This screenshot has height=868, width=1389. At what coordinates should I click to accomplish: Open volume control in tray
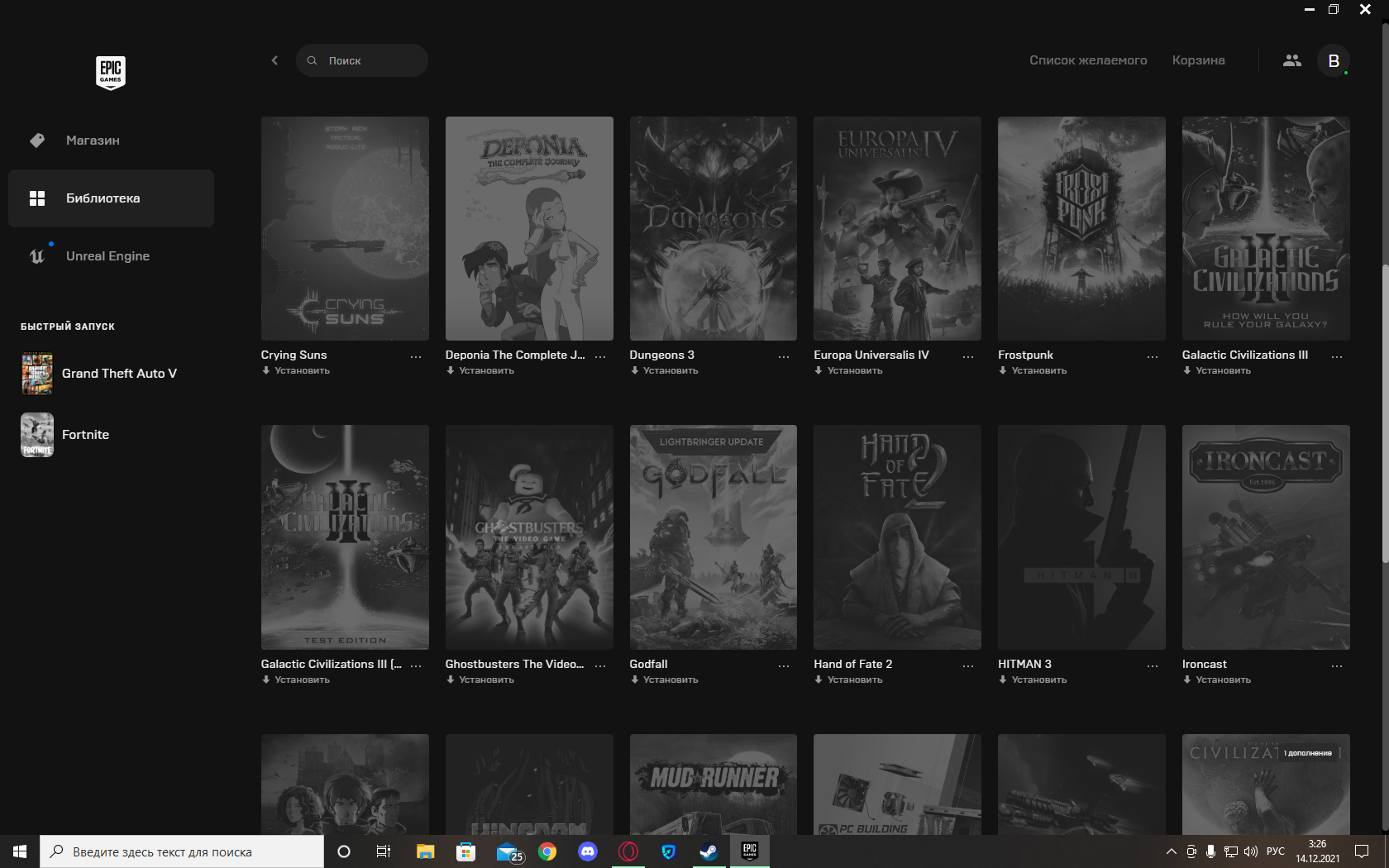click(1250, 851)
